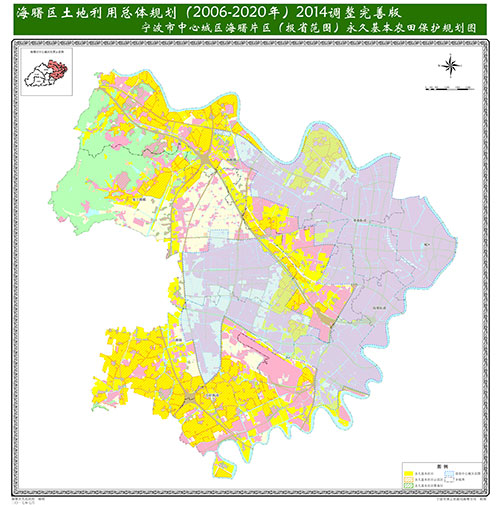Click the compass rose north arrow
This screenshot has height=505, width=500.
[450, 66]
